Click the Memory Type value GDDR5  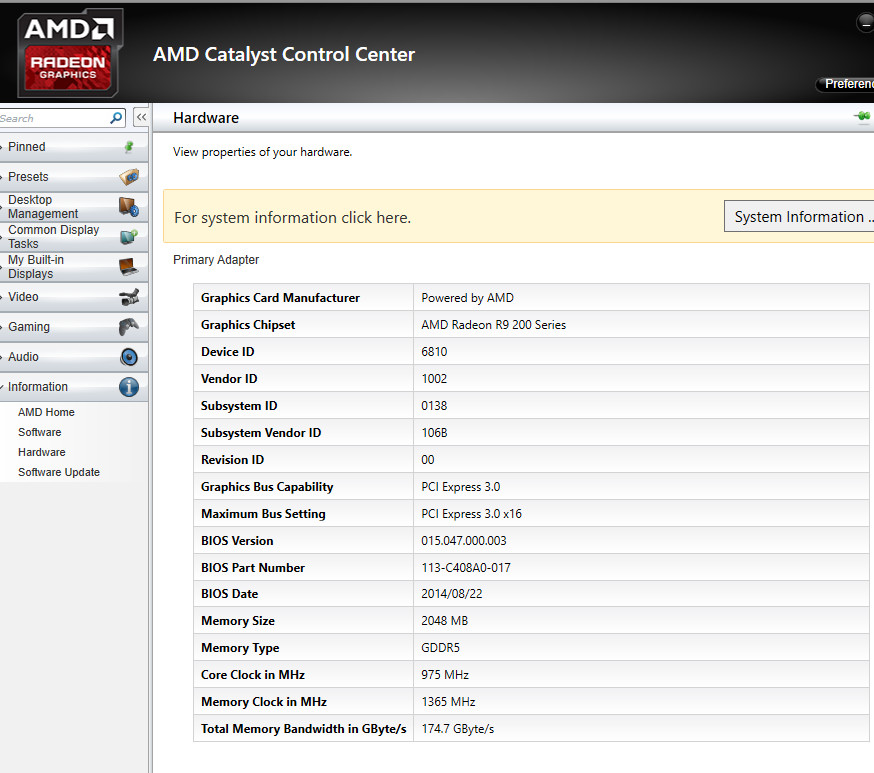click(x=440, y=648)
